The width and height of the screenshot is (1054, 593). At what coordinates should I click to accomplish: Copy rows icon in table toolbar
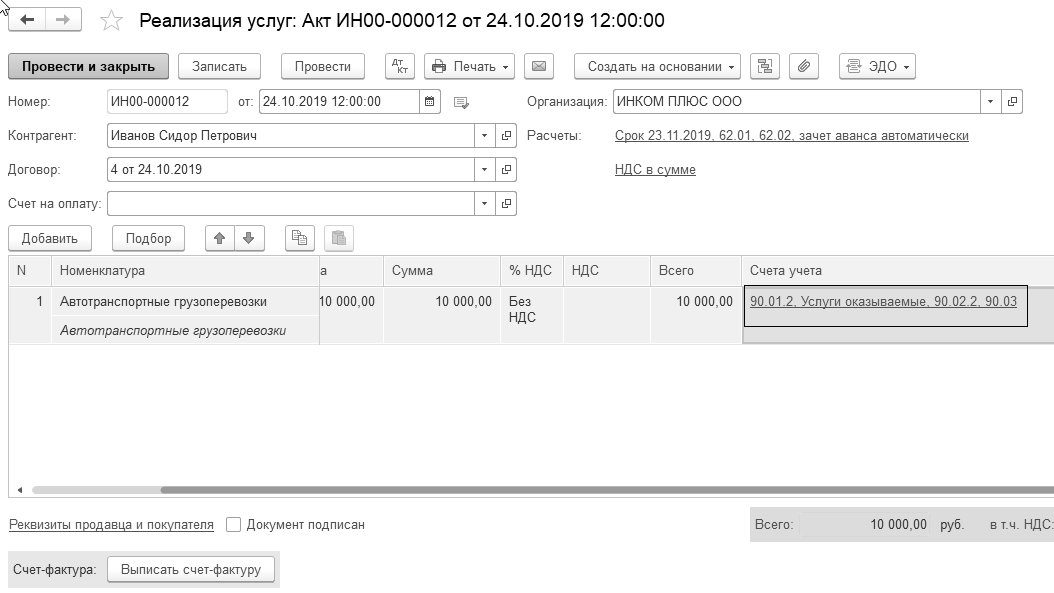(x=300, y=238)
